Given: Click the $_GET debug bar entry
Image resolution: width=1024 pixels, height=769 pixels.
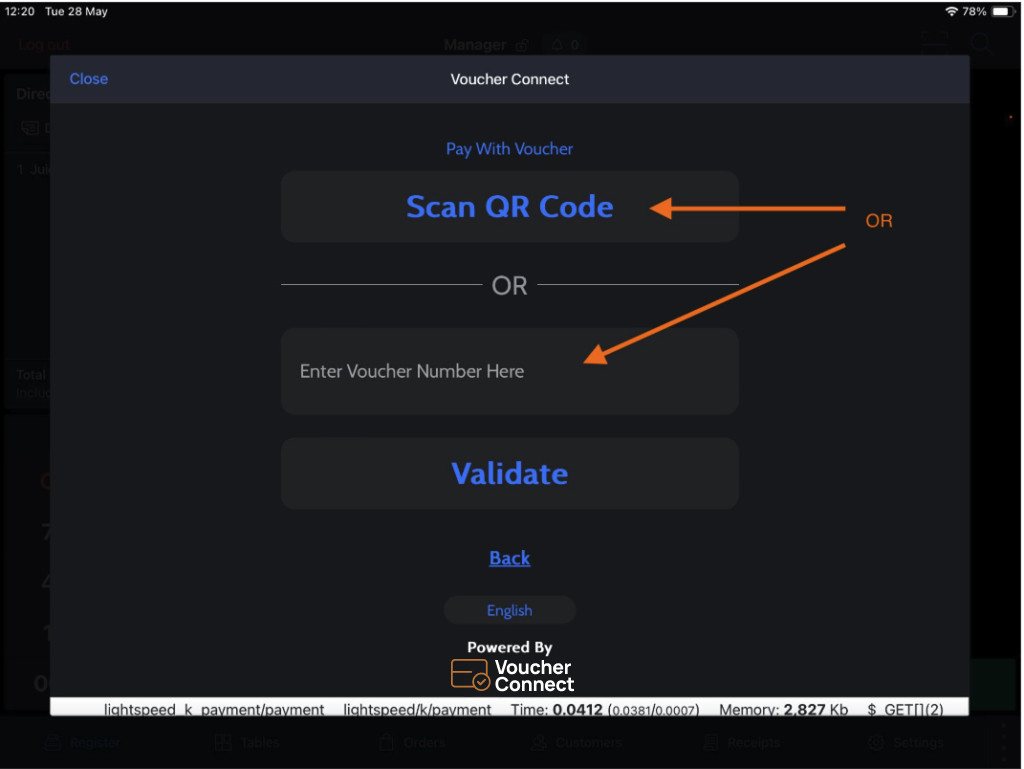Looking at the screenshot, I should point(904,709).
